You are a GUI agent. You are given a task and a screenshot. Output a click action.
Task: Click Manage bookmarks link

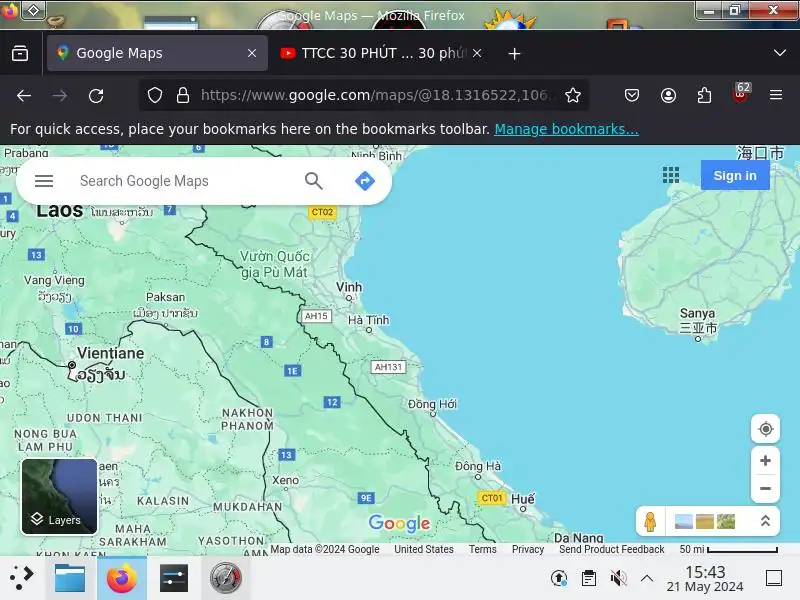click(566, 129)
